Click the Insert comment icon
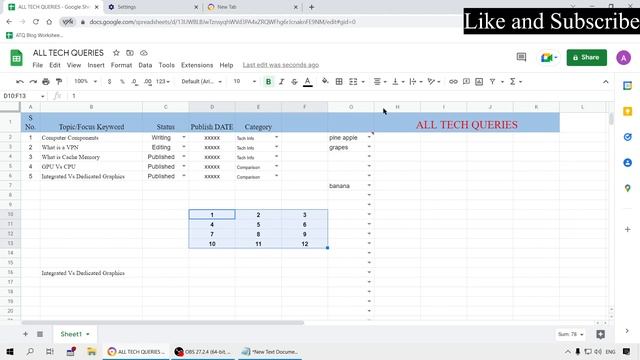 click(466, 82)
